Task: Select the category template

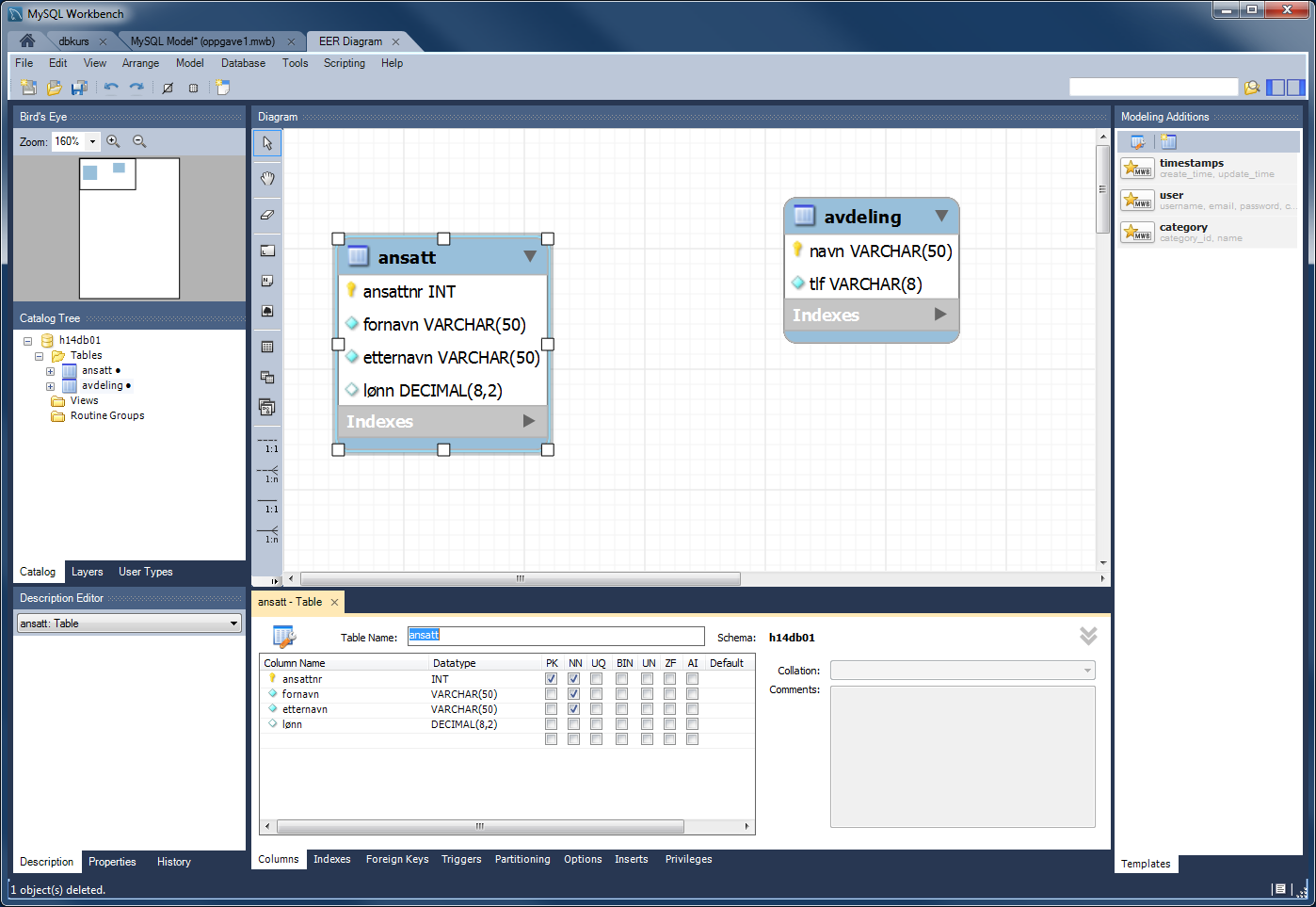Action: click(1208, 233)
